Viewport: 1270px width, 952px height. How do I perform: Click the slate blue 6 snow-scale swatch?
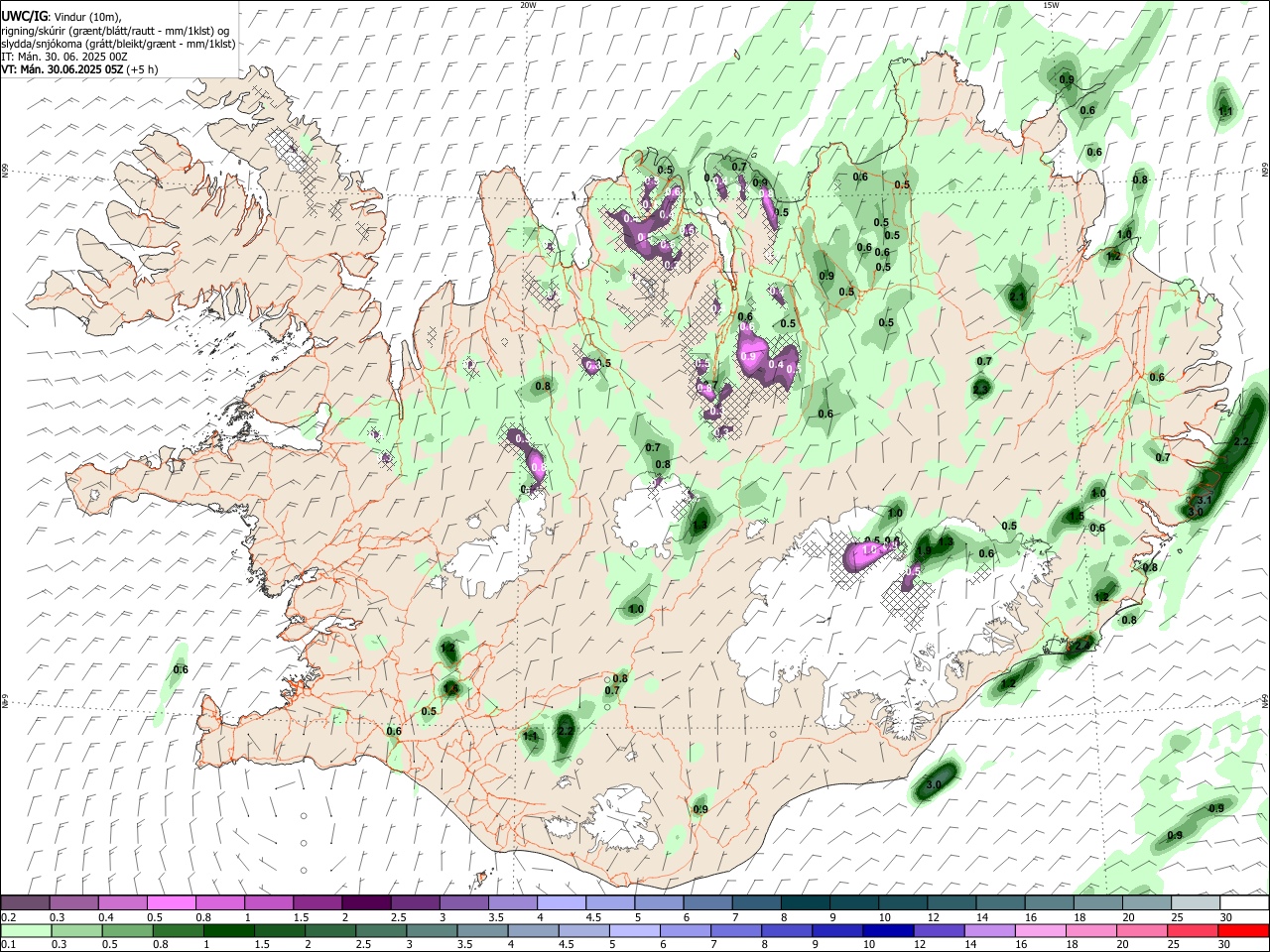tap(707, 903)
